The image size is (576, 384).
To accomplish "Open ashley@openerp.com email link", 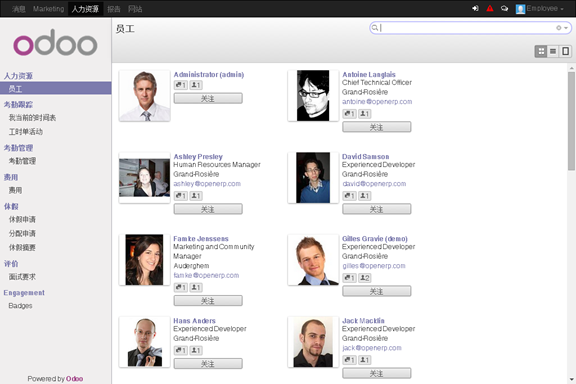I will coord(207,184).
